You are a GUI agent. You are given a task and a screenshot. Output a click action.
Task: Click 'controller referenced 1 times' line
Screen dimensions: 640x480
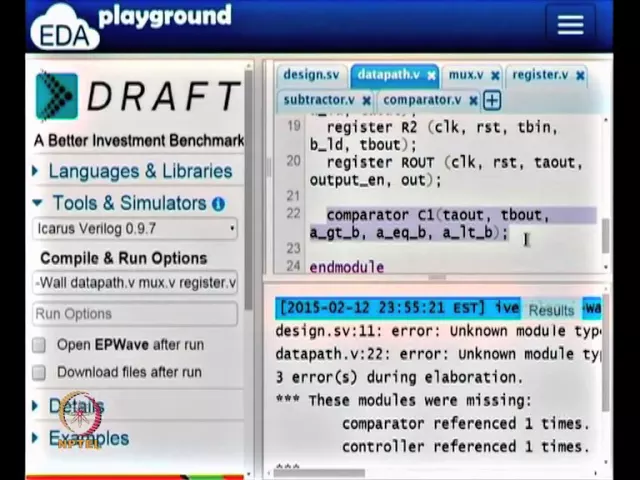(x=466, y=447)
